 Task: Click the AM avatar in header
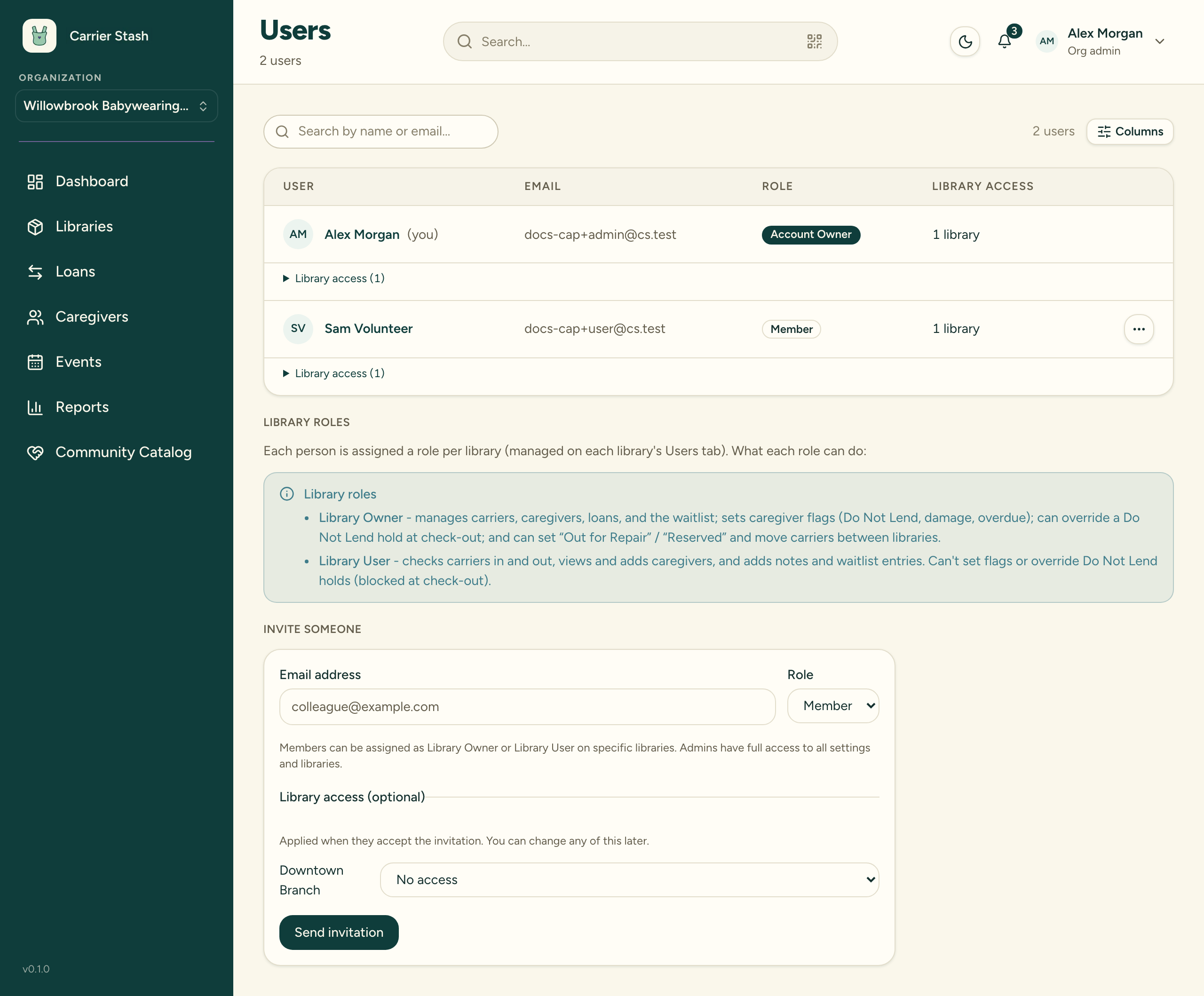pyautogui.click(x=1046, y=41)
